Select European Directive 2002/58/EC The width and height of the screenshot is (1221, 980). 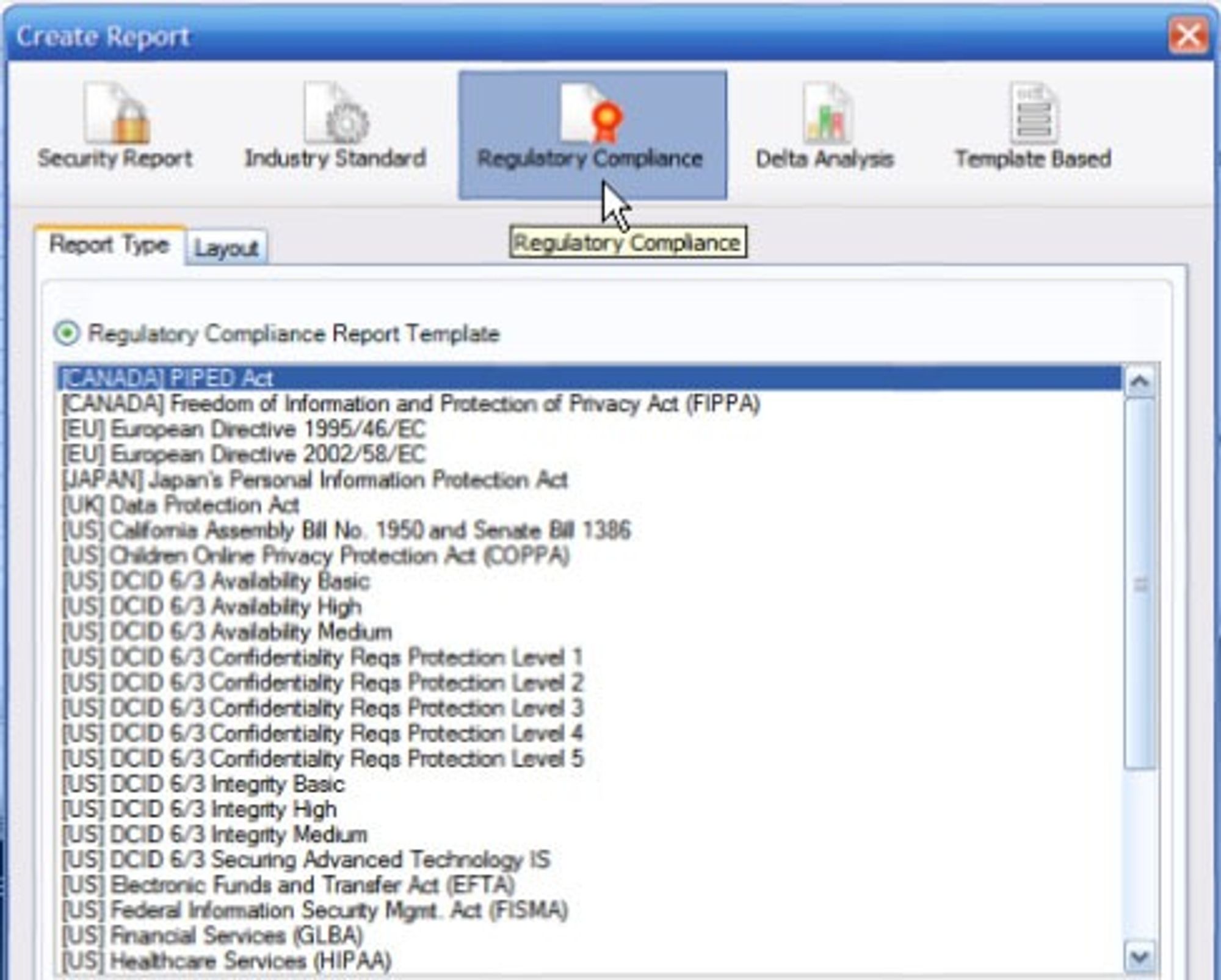[590, 455]
